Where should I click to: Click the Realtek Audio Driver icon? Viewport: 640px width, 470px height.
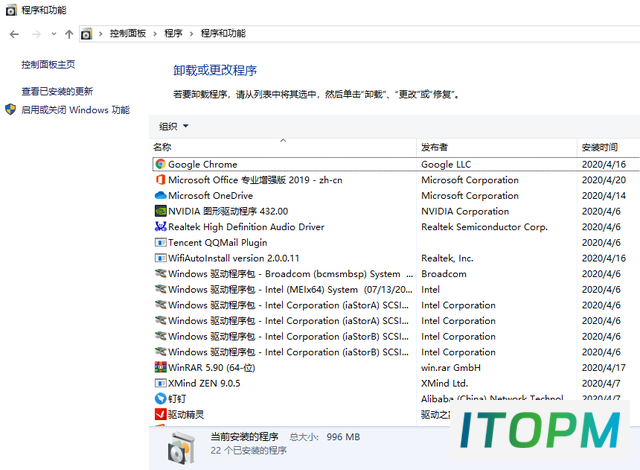(160, 226)
